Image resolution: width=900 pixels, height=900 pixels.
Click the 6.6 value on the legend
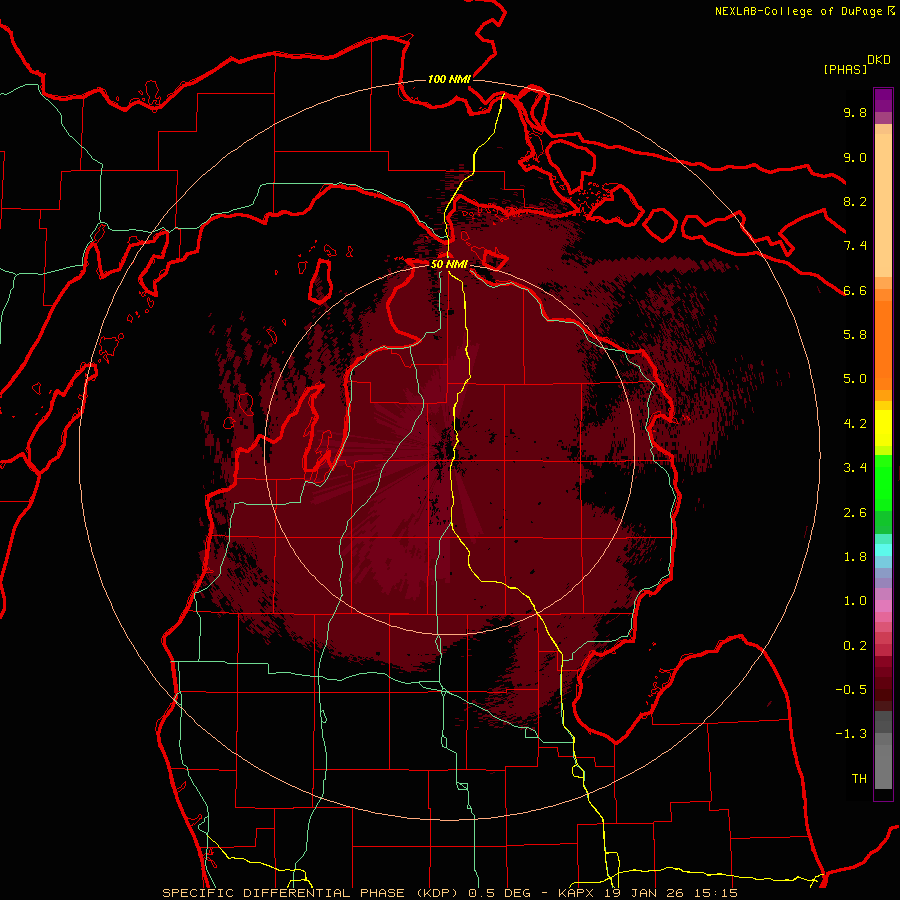coord(855,290)
